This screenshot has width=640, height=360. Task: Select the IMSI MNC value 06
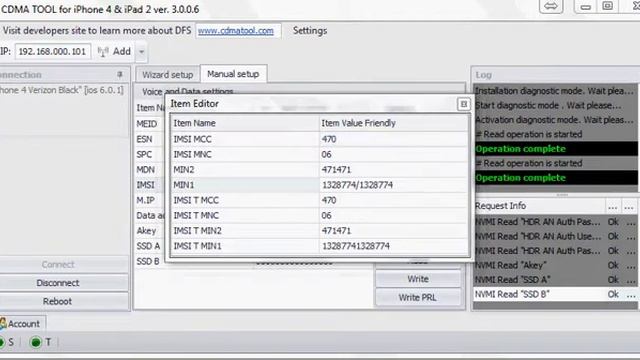[326, 154]
